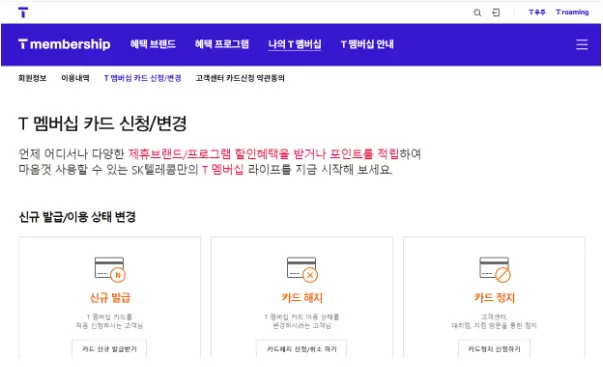
Task: Open the 혜택 프로그램 menu
Action: (222, 44)
